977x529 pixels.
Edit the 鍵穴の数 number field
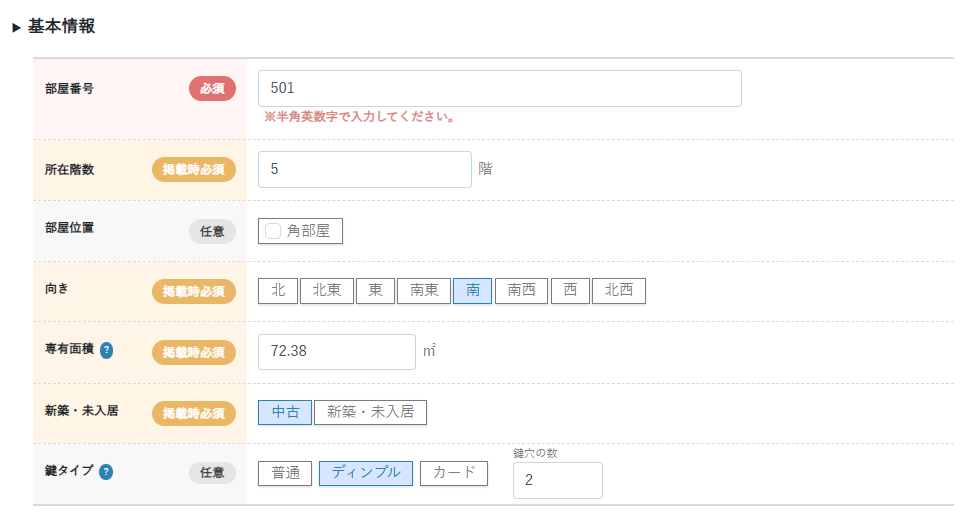pos(558,480)
